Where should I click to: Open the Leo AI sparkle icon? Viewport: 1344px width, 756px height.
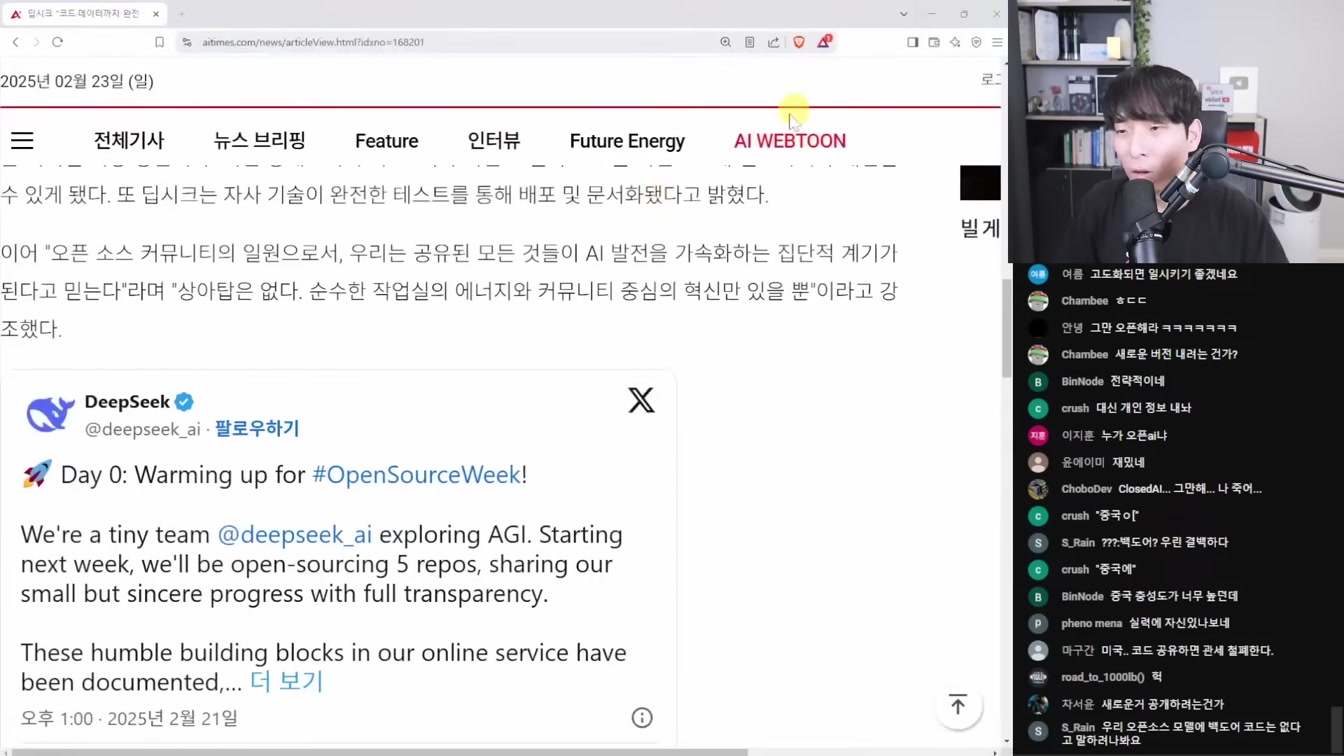pos(955,42)
